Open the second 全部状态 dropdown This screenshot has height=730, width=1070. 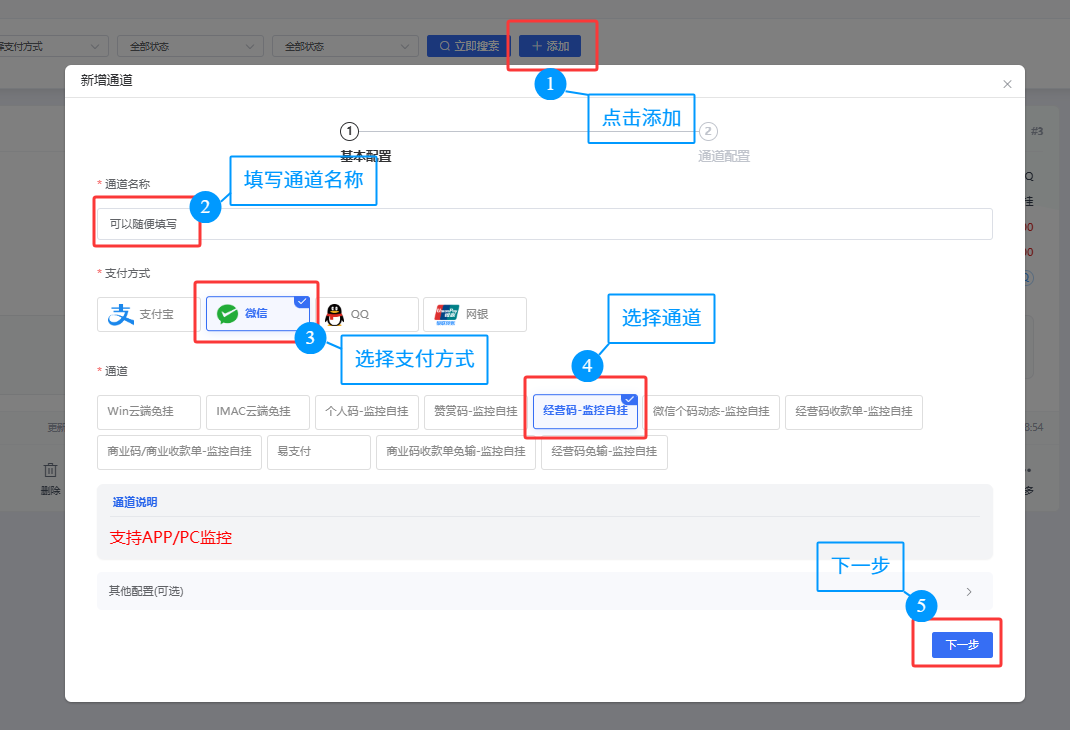click(344, 46)
